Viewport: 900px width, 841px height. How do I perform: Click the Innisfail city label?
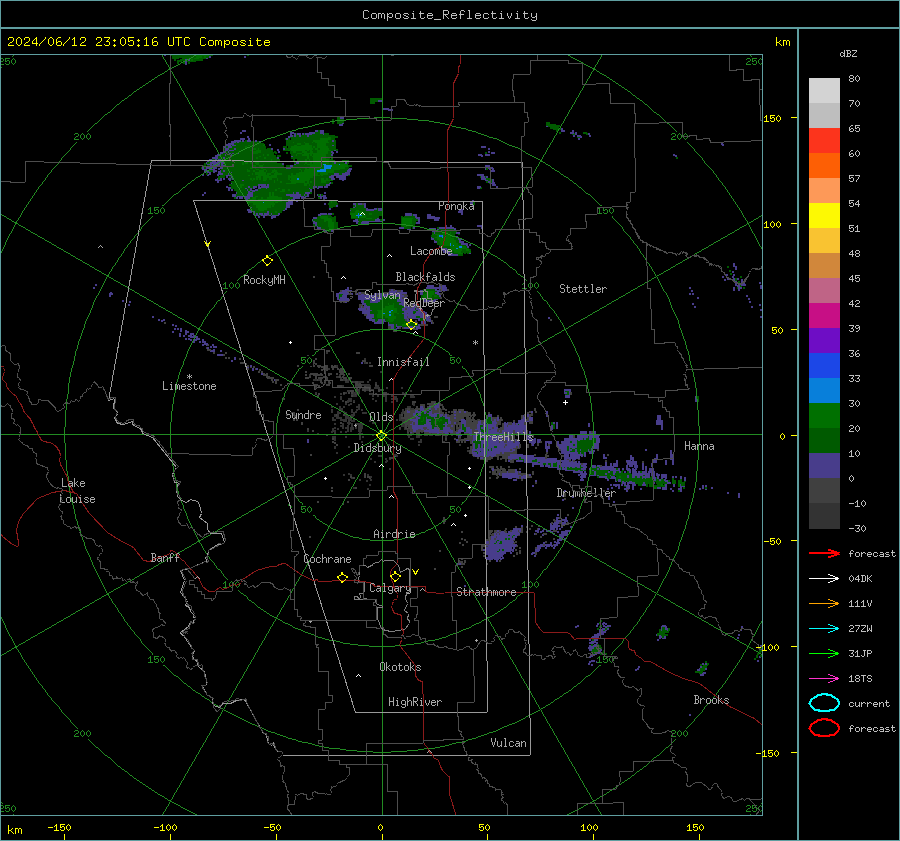click(403, 362)
